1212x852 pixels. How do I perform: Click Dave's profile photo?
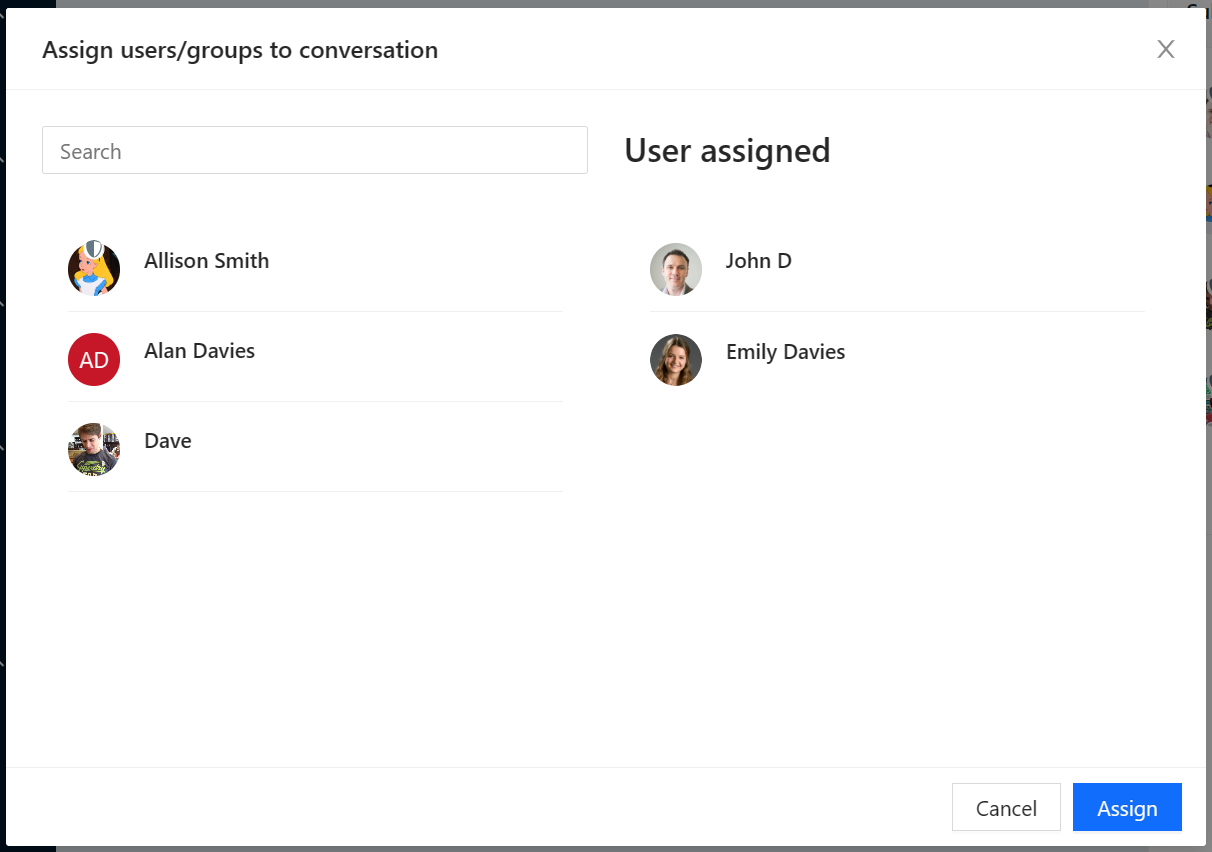tap(94, 450)
